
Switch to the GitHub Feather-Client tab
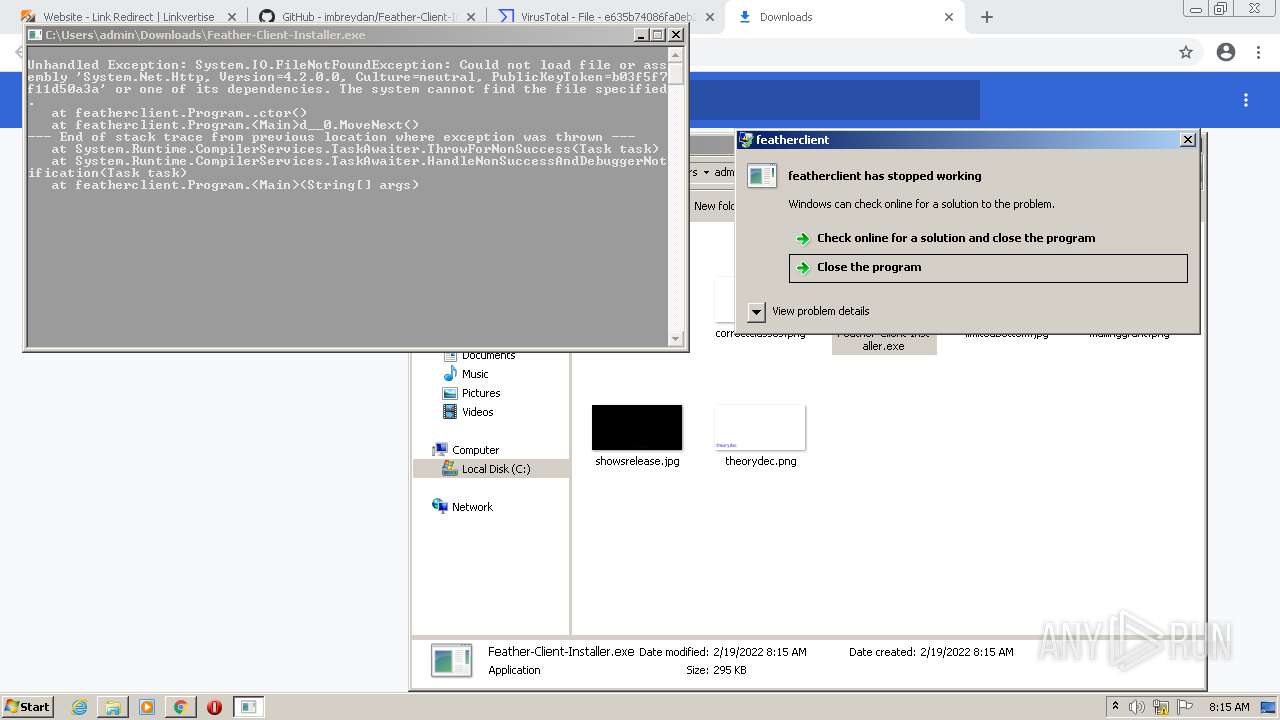click(367, 17)
